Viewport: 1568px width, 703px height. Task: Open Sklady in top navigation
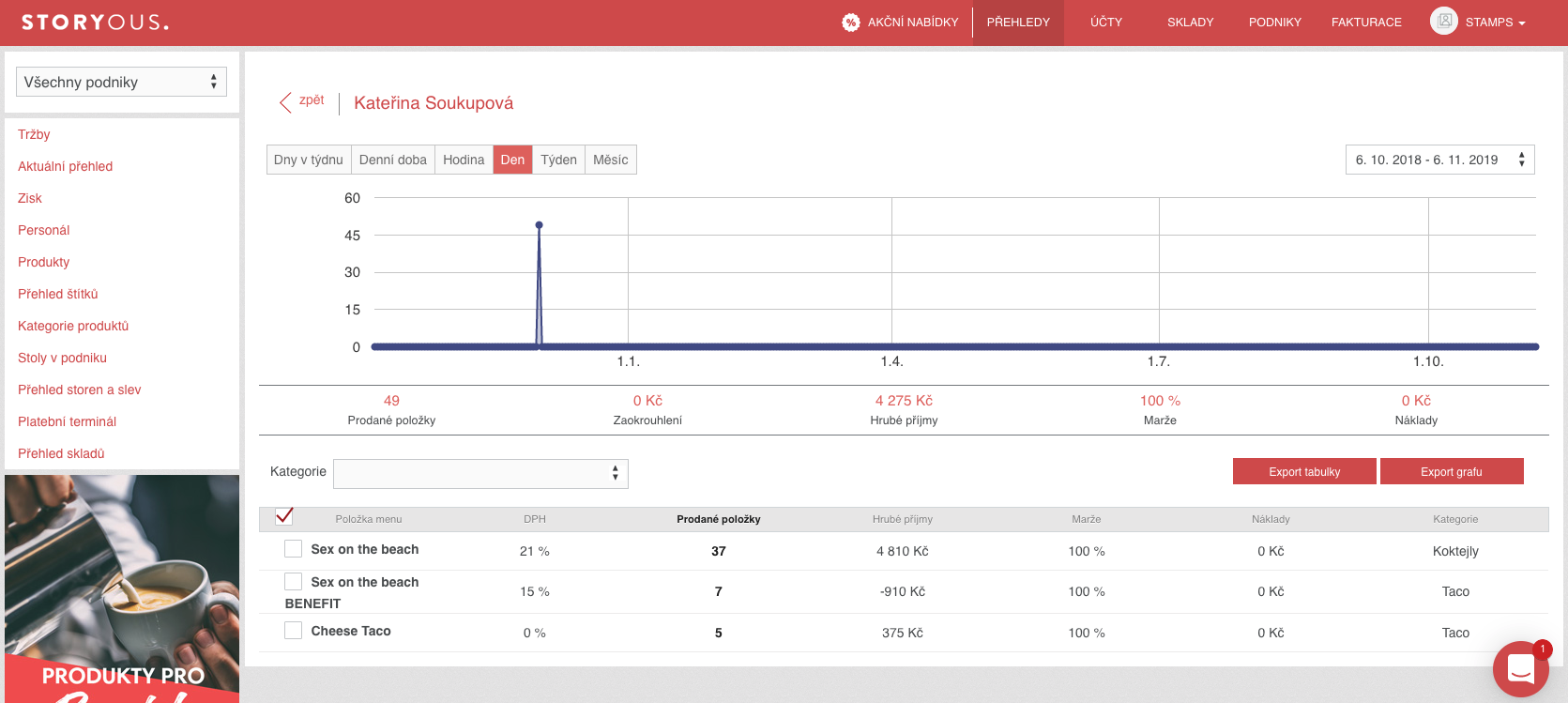pos(1191,23)
